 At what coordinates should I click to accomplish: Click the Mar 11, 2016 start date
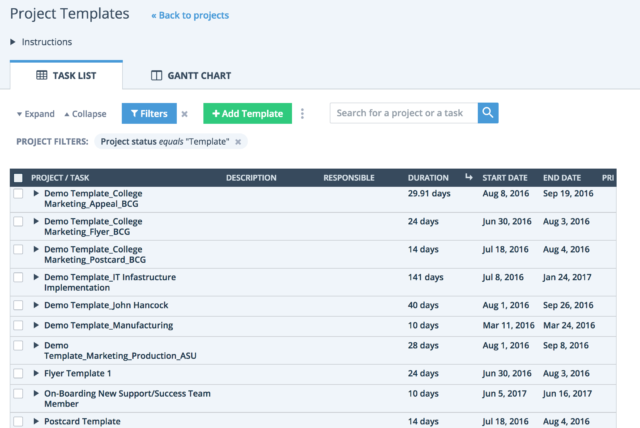click(x=508, y=325)
